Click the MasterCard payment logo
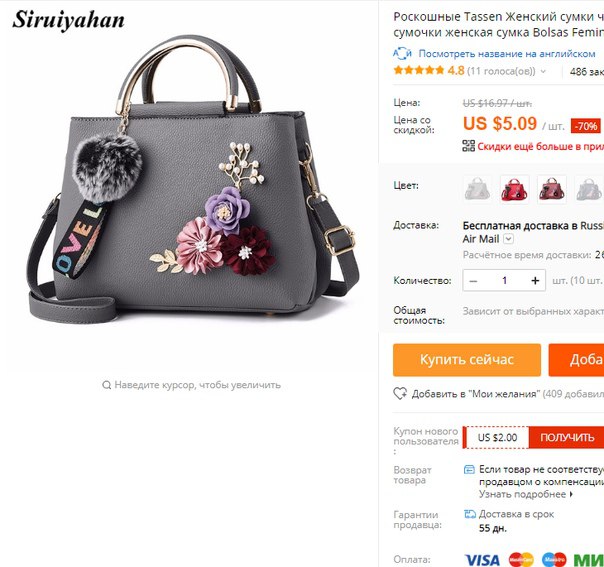The width and height of the screenshot is (604, 567). 521,559
